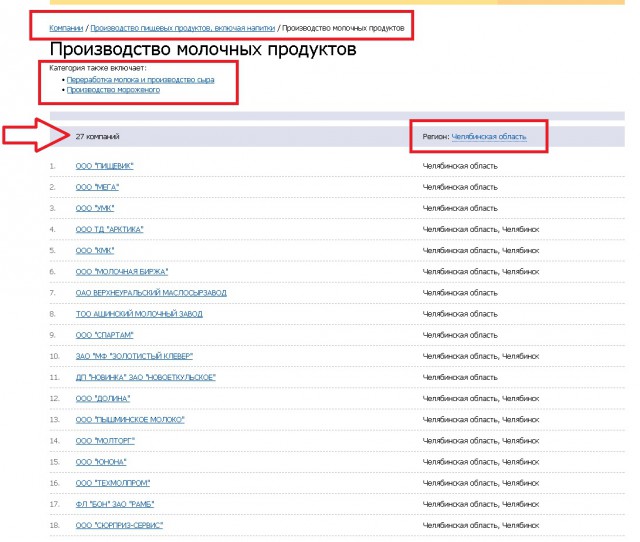
Task: Open ЗАО "МФ "ЗОЛОТИСТЫЙ КЛЕВЕР" link
Action: [134, 356]
